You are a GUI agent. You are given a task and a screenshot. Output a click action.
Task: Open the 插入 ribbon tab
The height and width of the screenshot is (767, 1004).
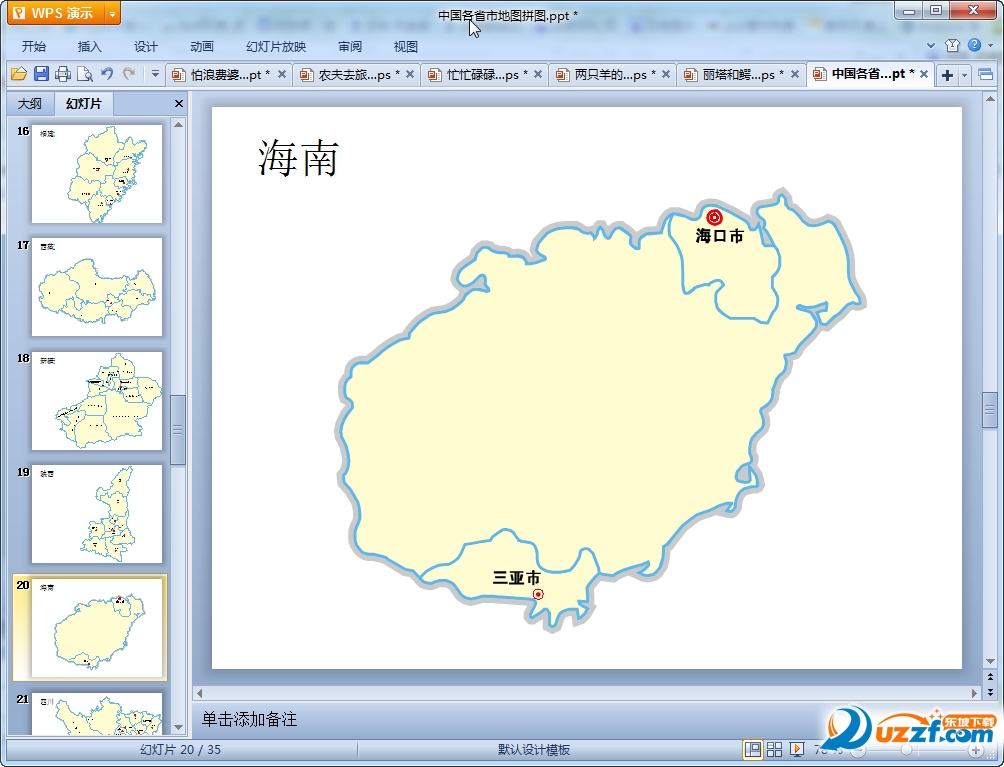pos(90,47)
